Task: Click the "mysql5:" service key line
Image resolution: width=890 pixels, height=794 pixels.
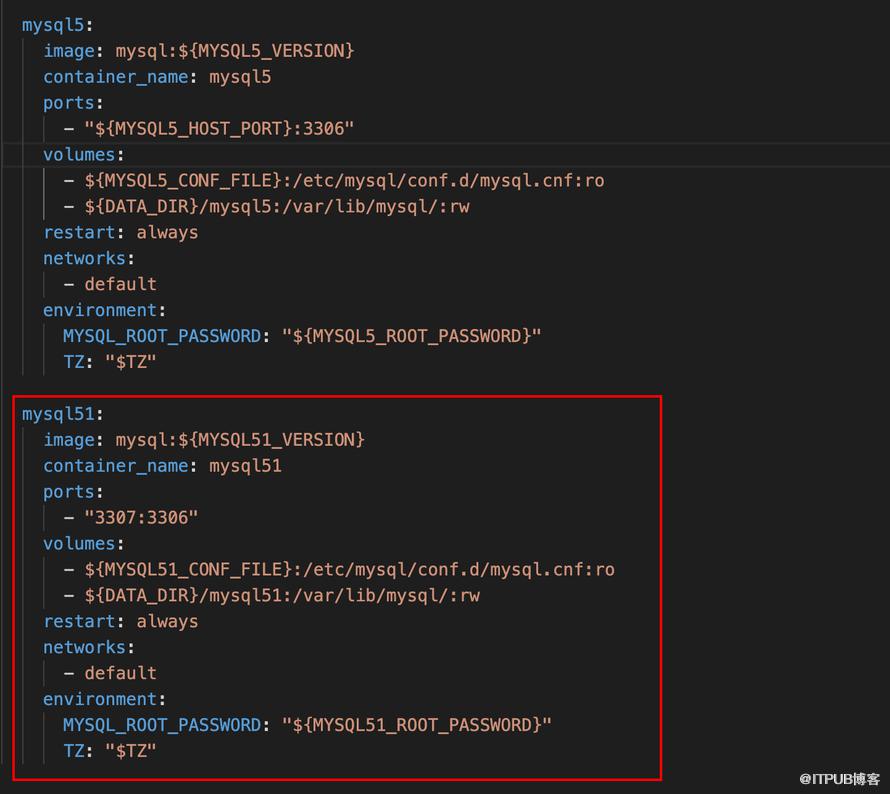Action: pos(57,25)
